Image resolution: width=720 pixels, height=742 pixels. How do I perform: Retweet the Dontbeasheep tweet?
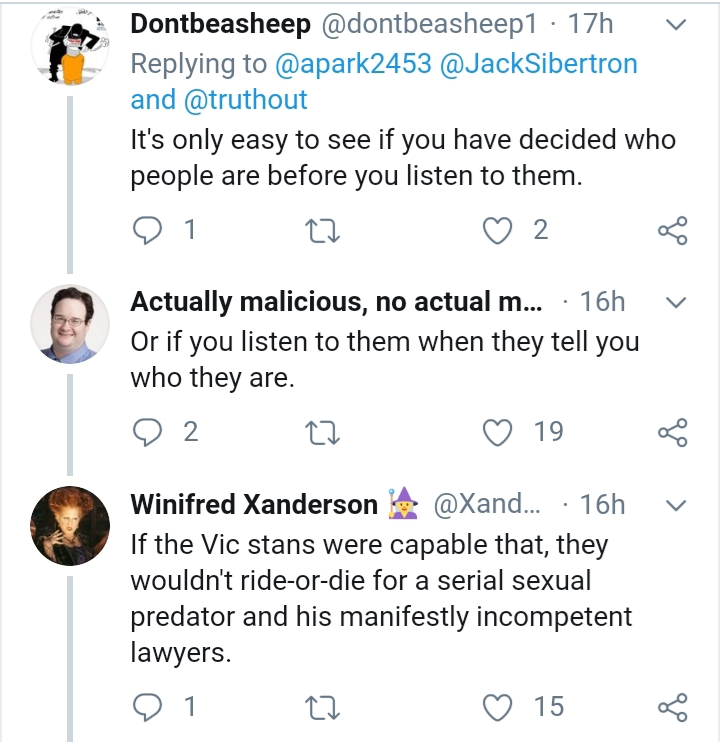pyautogui.click(x=323, y=230)
